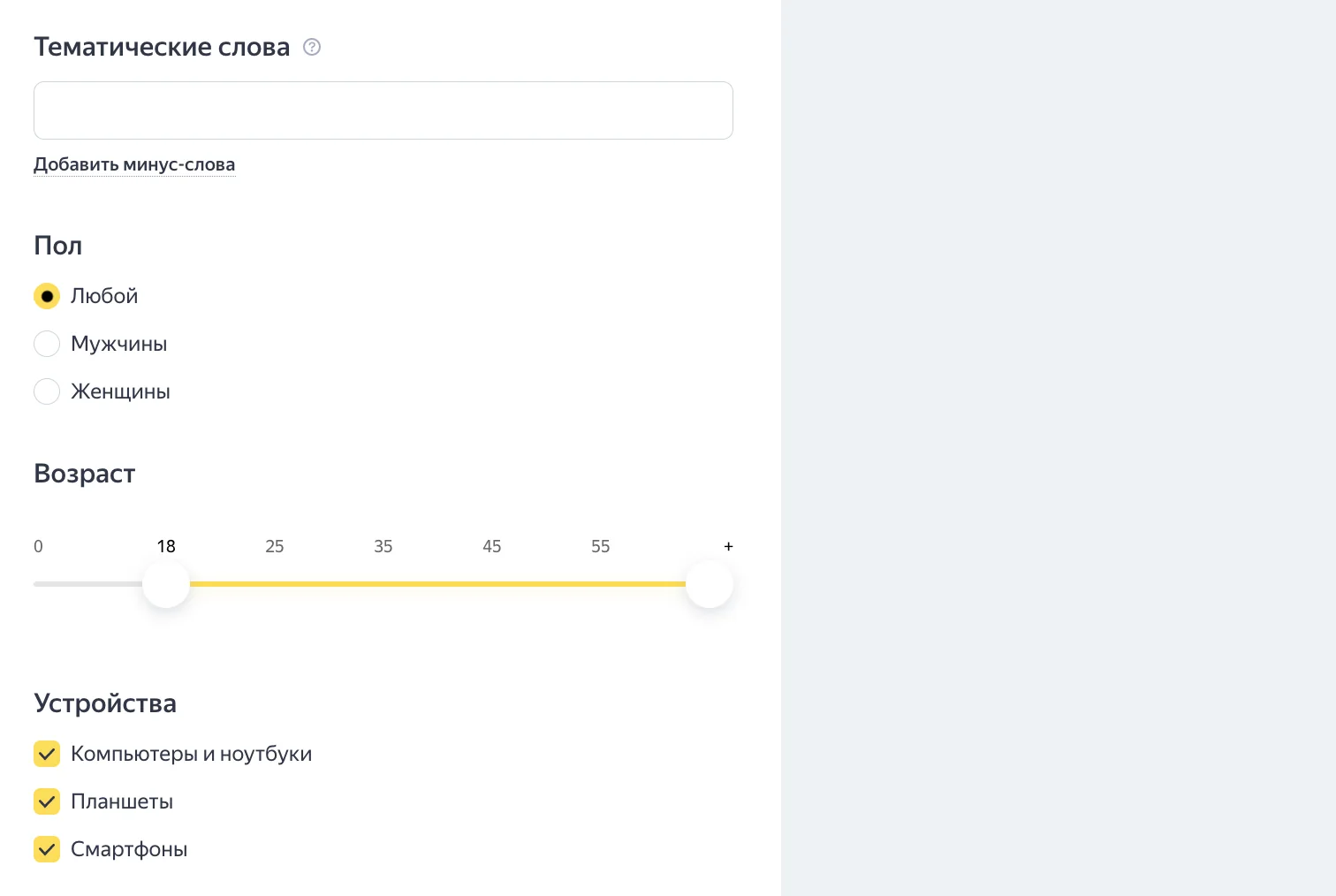Click the age mark 55 on the slider

tap(601, 546)
